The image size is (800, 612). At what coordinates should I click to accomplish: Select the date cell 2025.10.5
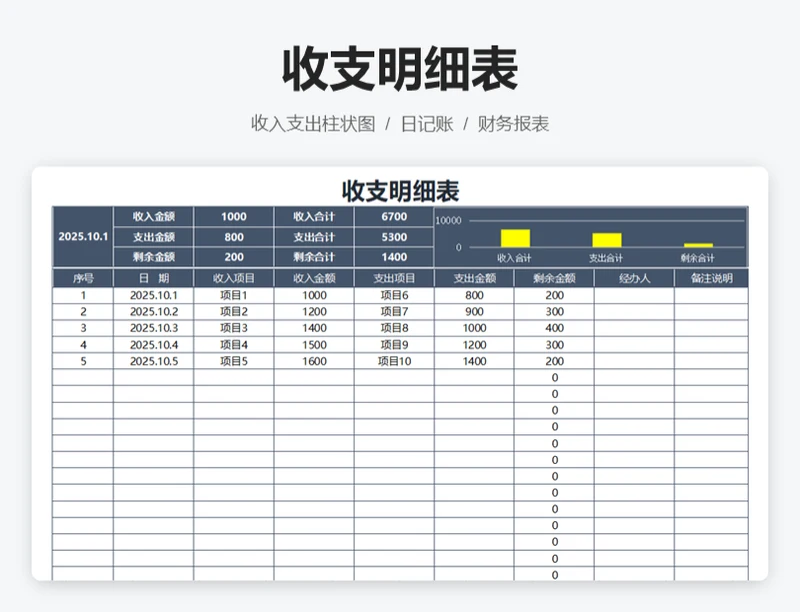tap(154, 361)
